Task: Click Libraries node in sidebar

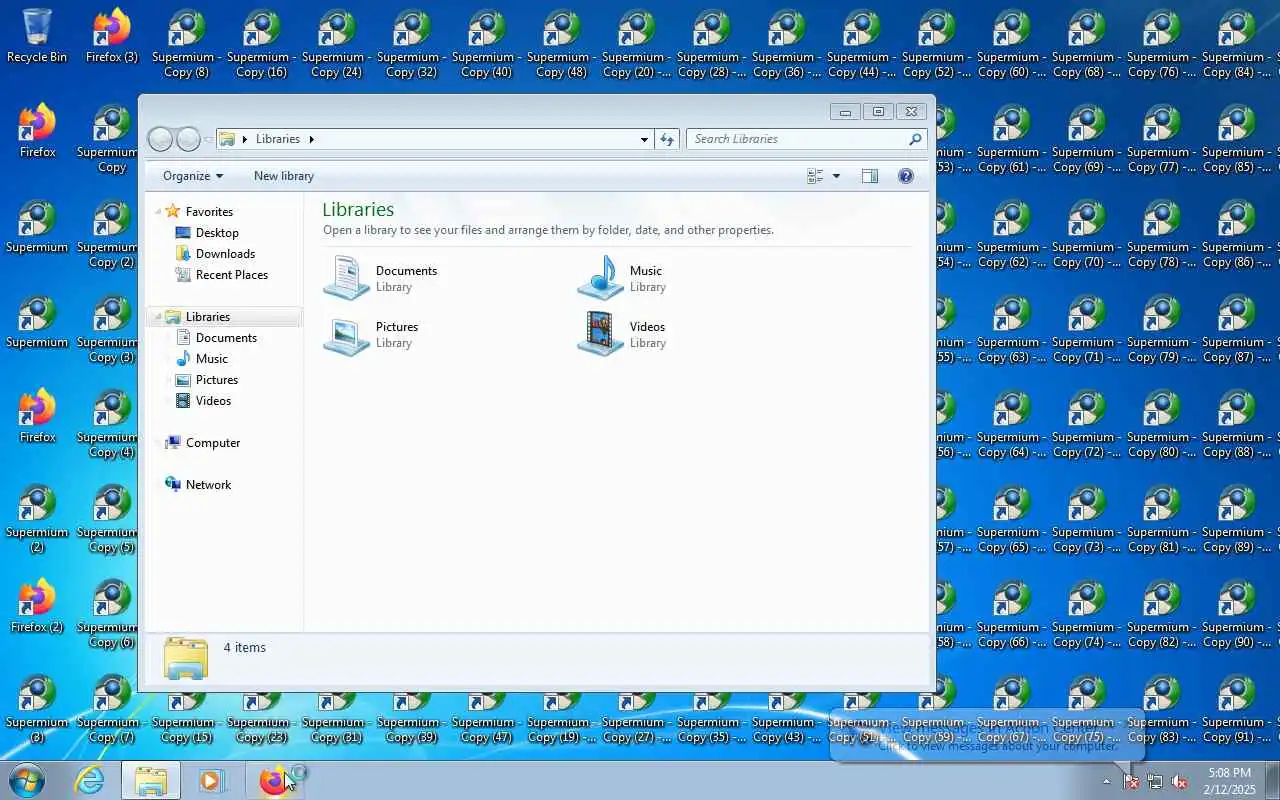Action: pyautogui.click(x=207, y=316)
